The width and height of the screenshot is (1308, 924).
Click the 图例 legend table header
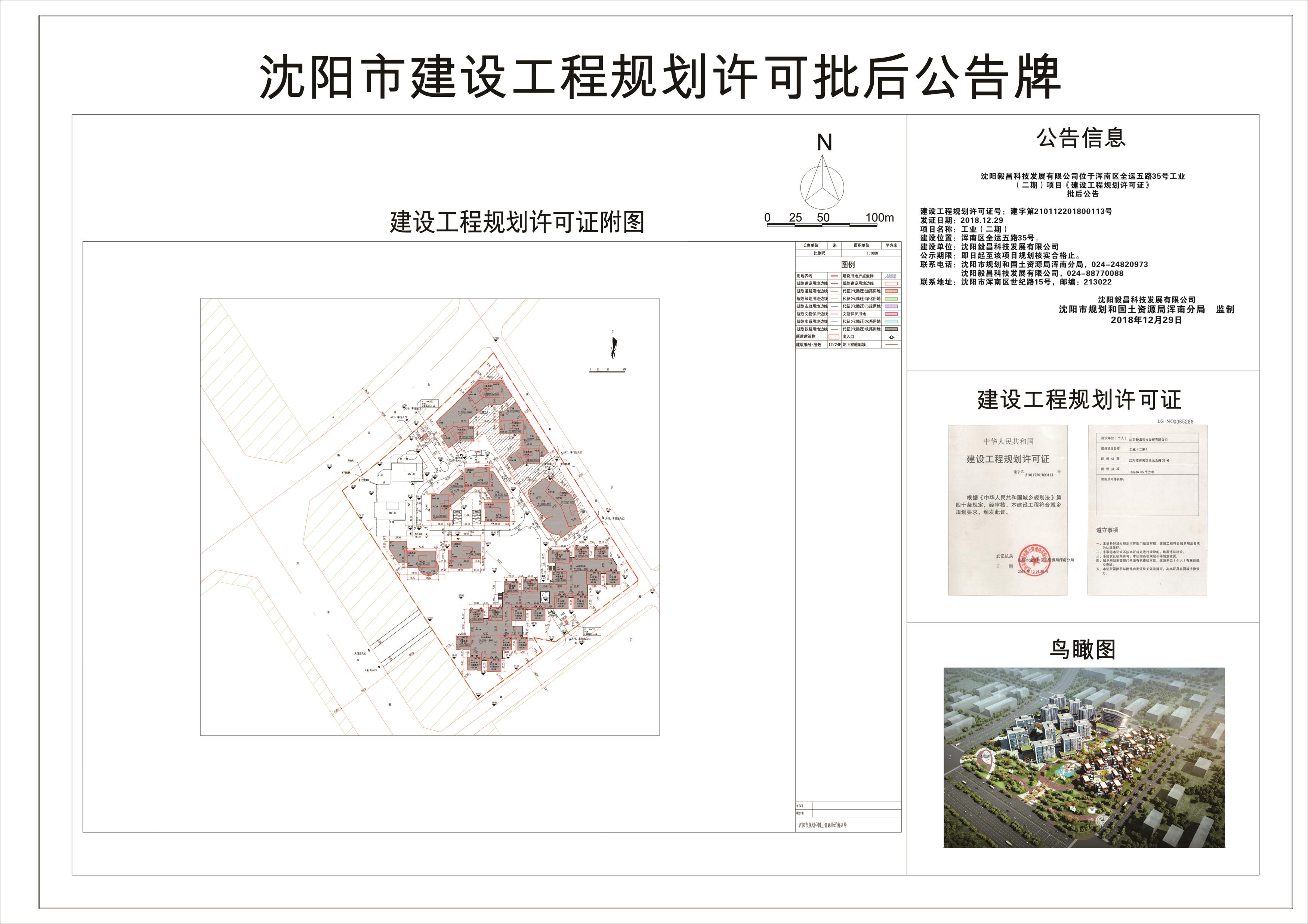click(848, 265)
